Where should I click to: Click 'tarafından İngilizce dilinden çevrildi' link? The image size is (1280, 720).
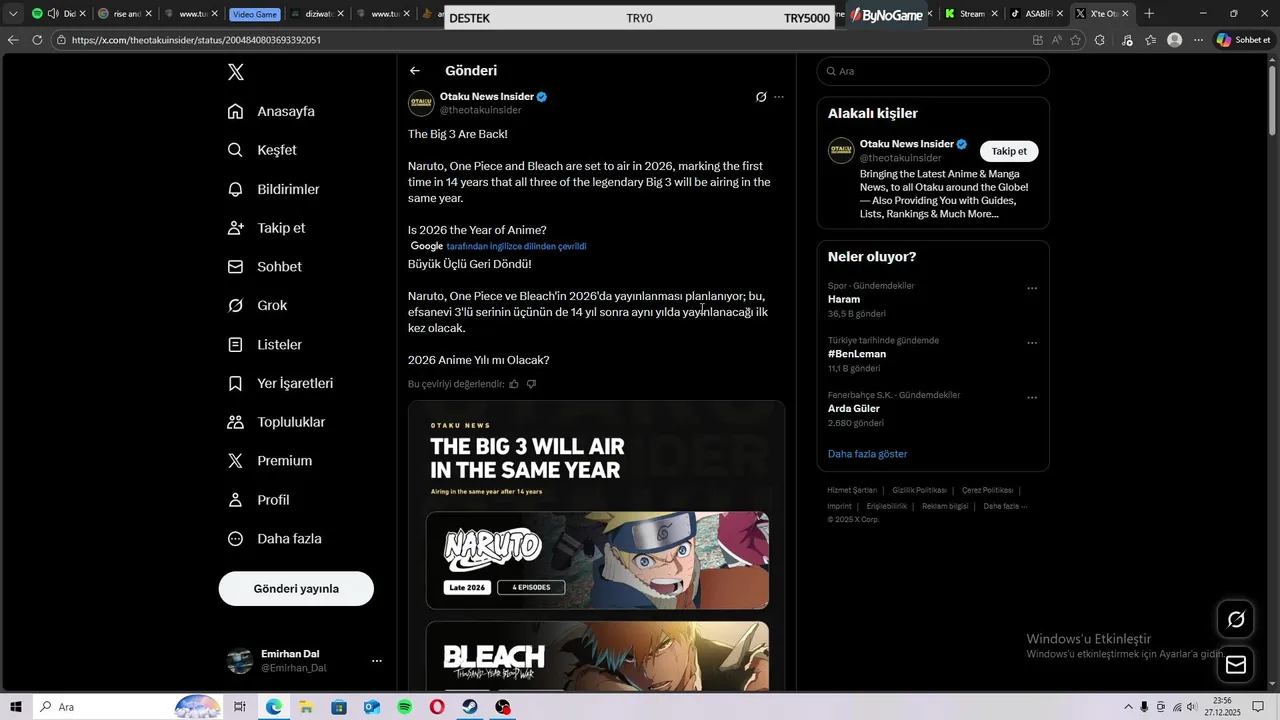(516, 246)
